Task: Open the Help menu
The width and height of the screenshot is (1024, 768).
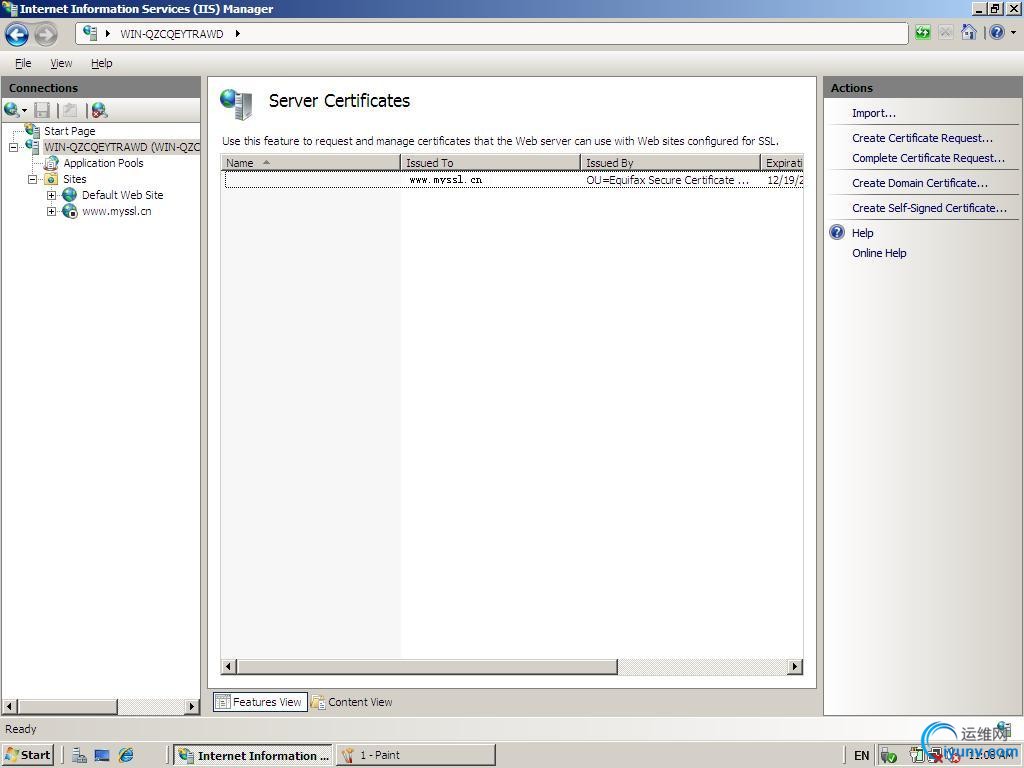Action: (x=101, y=63)
